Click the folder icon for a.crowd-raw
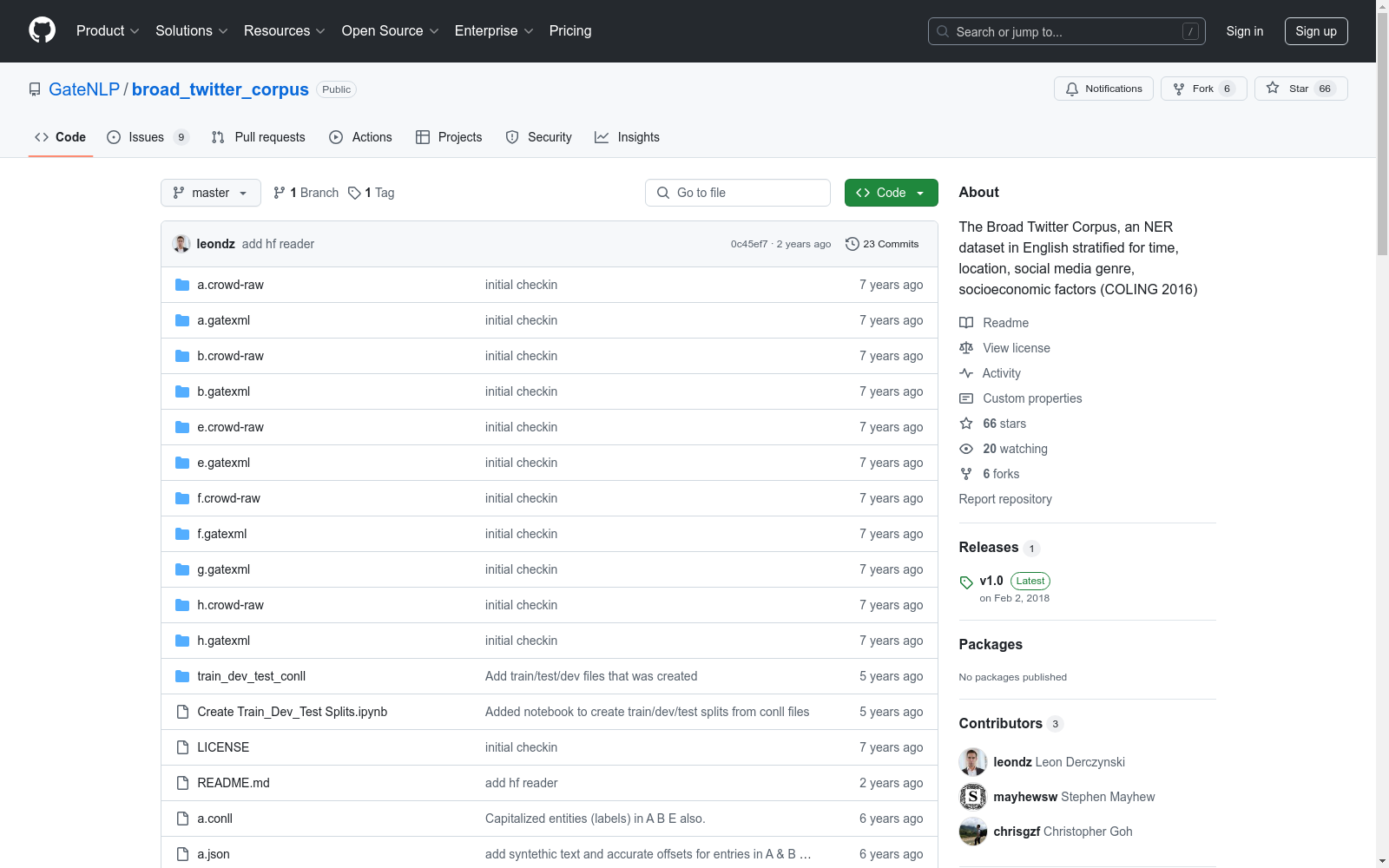The image size is (1389, 868). (x=182, y=285)
